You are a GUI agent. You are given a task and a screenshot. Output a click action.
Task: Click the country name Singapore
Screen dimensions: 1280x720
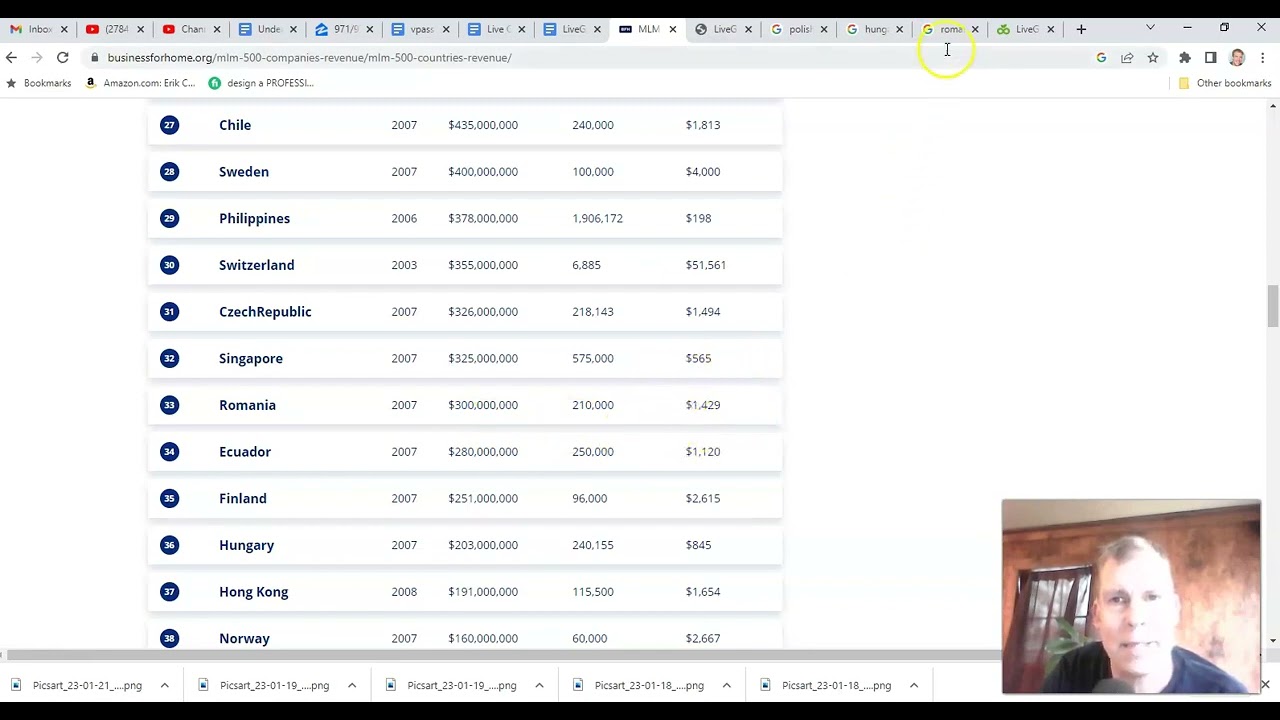pos(251,358)
